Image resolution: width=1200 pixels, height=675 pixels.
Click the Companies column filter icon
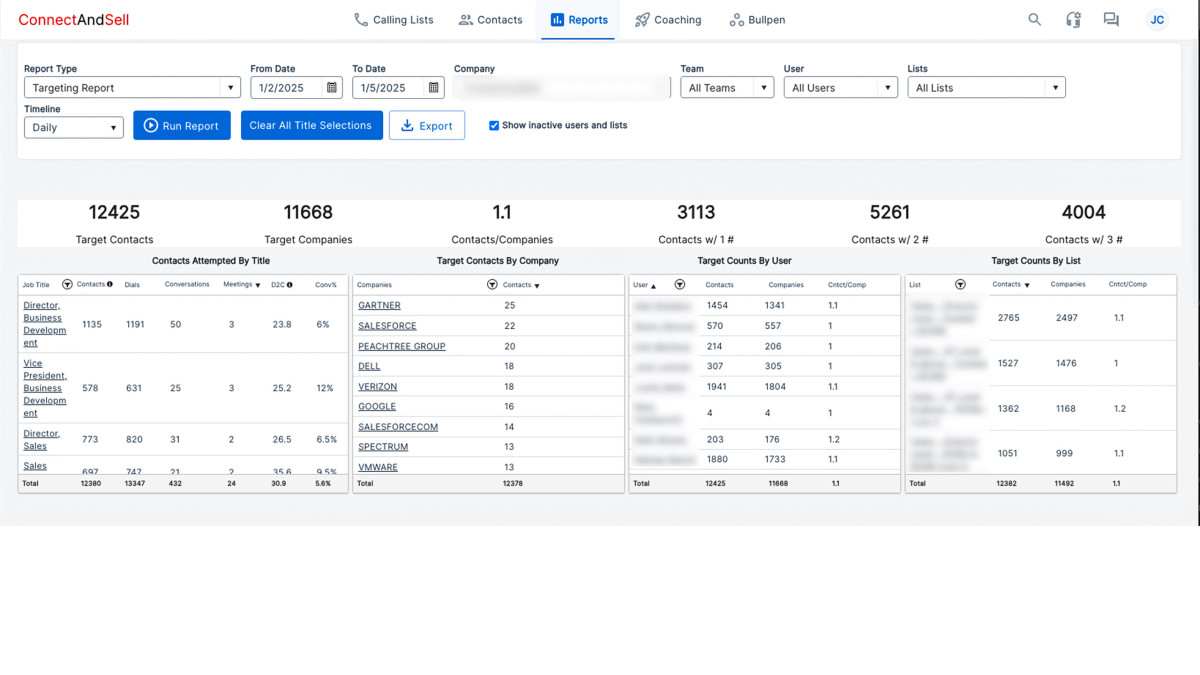pyautogui.click(x=492, y=285)
